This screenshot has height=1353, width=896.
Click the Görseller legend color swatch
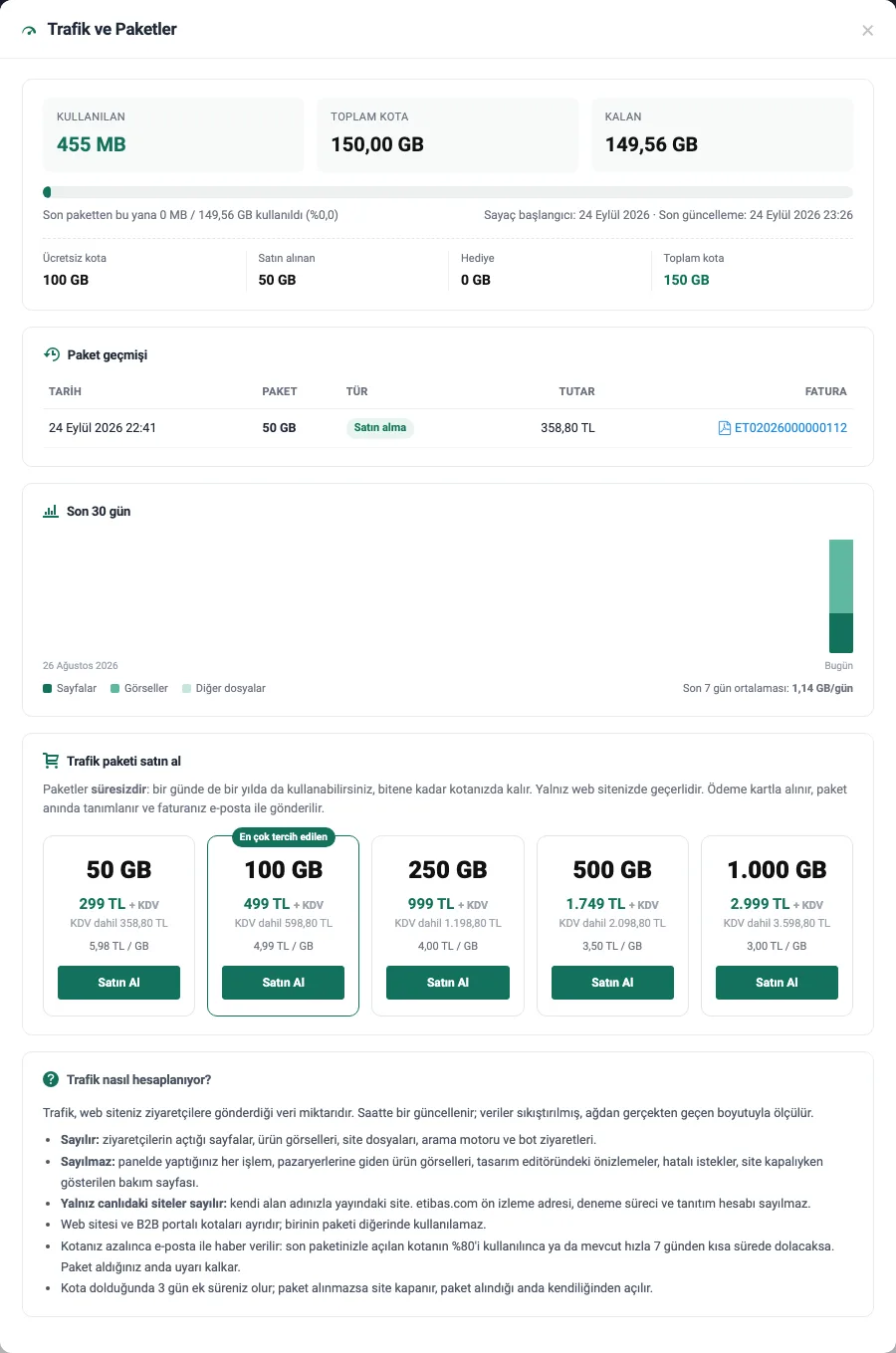tap(115, 688)
